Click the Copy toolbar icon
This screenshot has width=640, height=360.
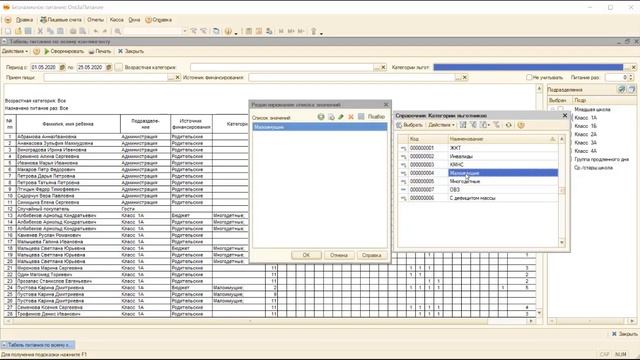[50, 31]
